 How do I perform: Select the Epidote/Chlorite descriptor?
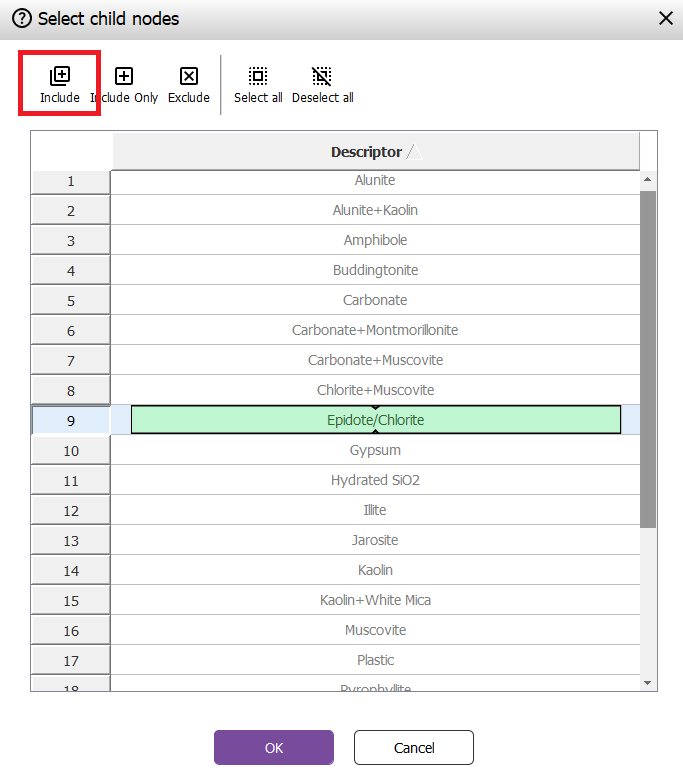(375, 420)
